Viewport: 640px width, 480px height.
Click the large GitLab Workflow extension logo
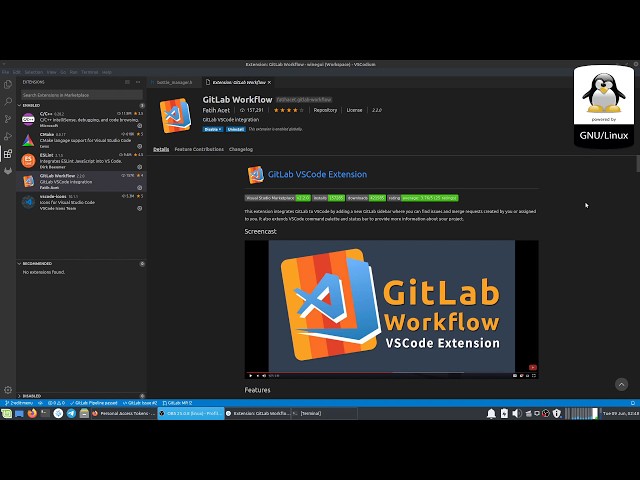click(176, 115)
